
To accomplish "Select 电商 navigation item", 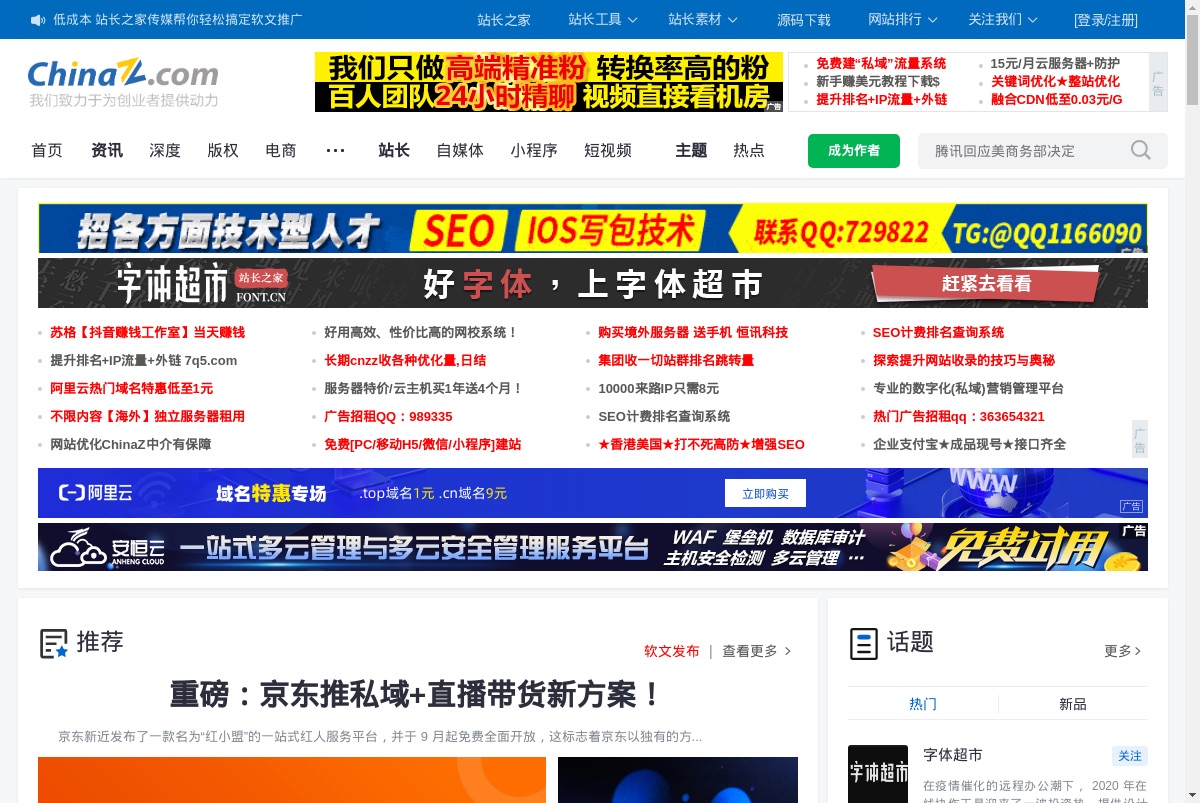I will click(281, 150).
